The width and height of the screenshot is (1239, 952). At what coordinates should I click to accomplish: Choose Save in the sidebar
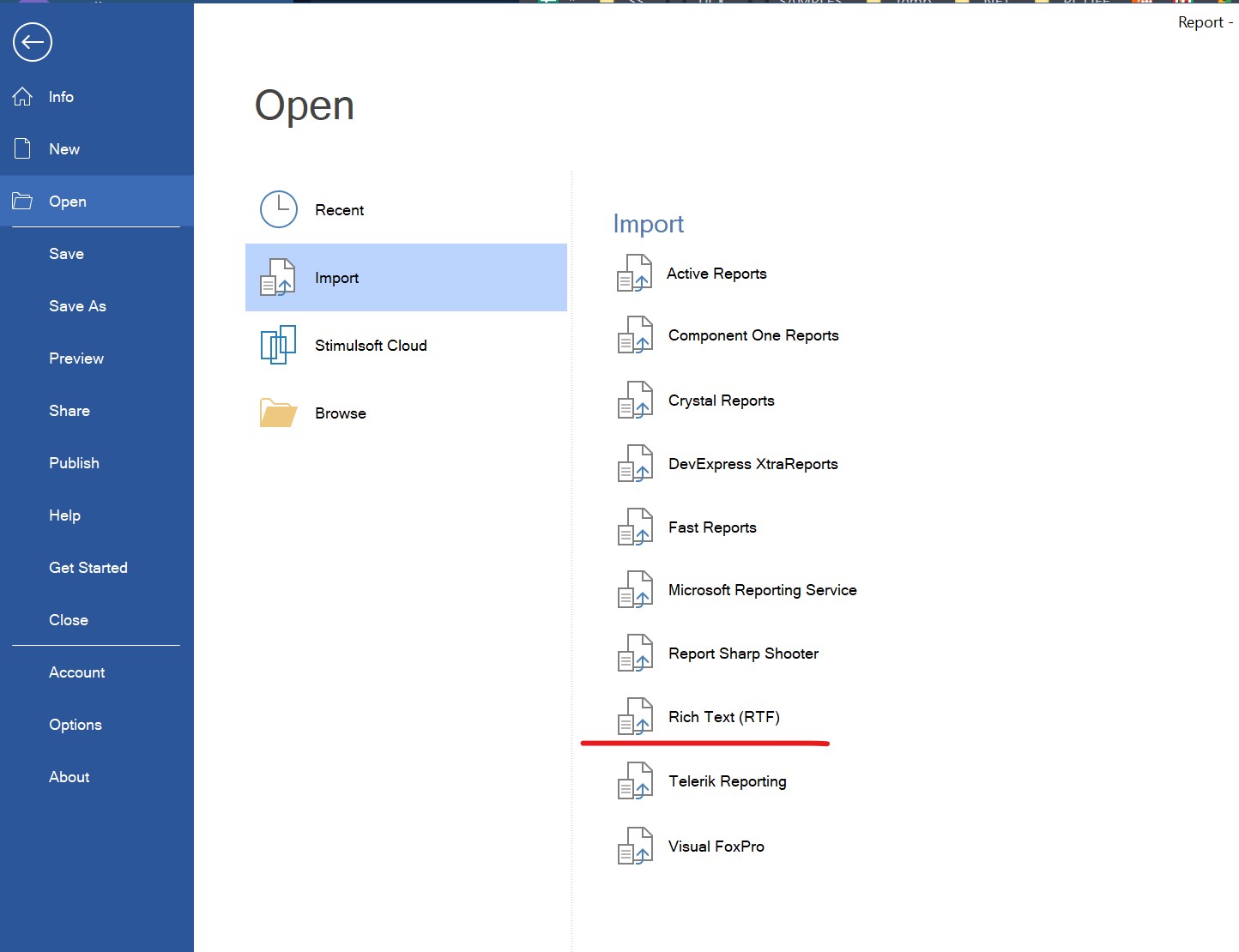click(x=66, y=254)
